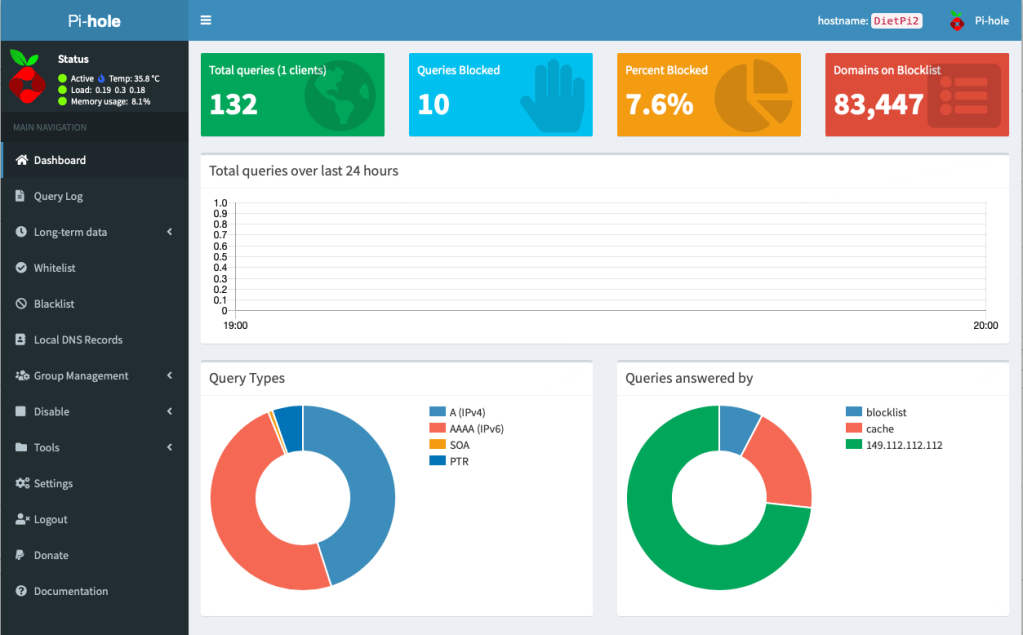This screenshot has height=635, width=1023.
Task: Click the Logout link
Action: point(51,520)
